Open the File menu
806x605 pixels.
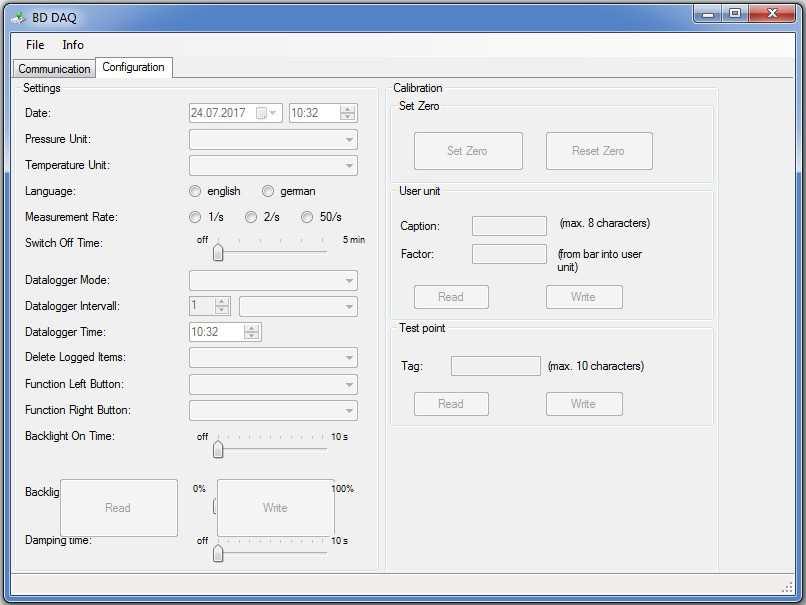pos(35,45)
